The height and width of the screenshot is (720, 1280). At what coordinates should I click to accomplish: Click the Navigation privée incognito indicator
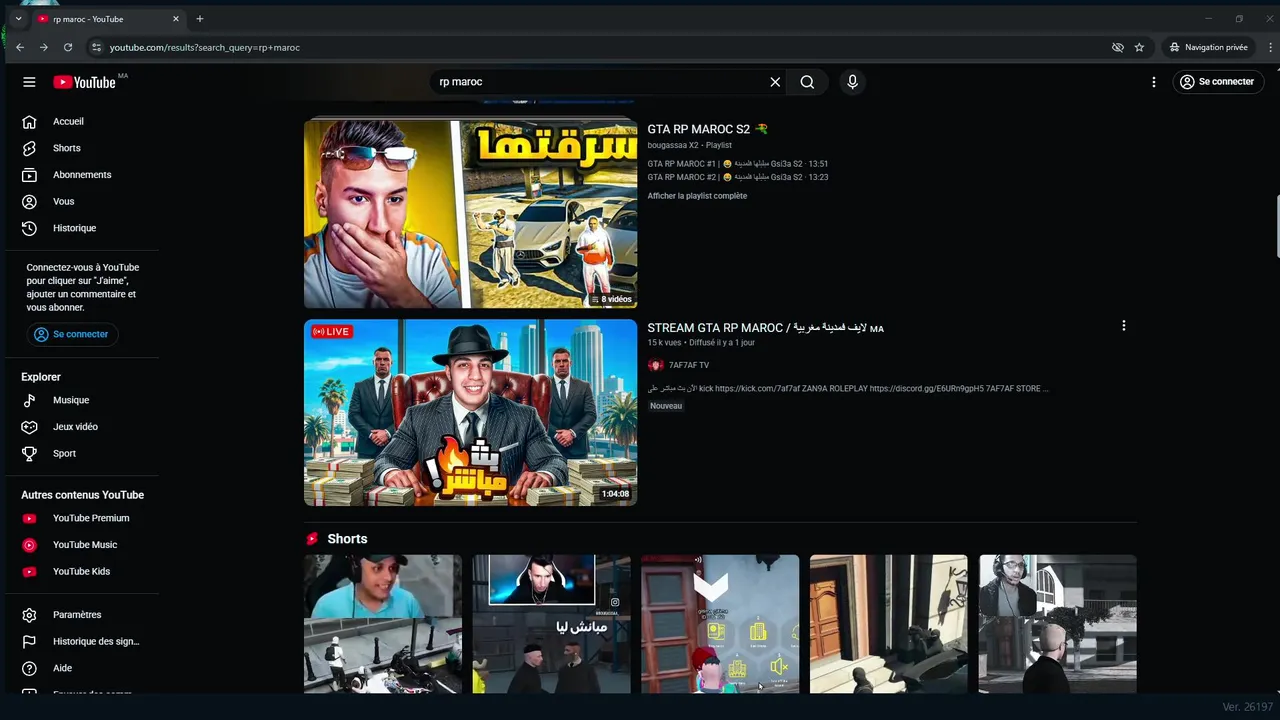(x=1208, y=47)
